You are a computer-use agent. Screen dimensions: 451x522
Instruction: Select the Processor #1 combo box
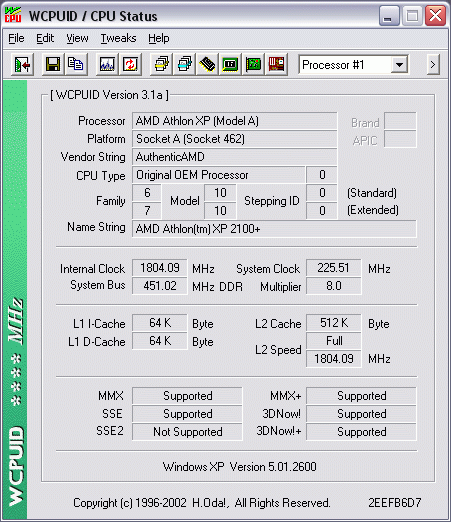pos(353,65)
